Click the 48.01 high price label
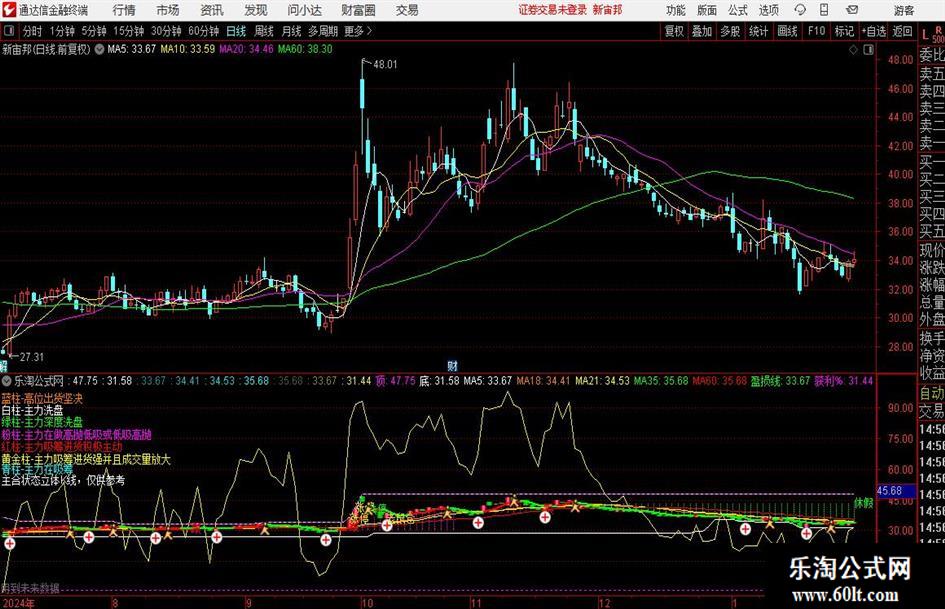Screen dimensions: 945x609 click(385, 64)
